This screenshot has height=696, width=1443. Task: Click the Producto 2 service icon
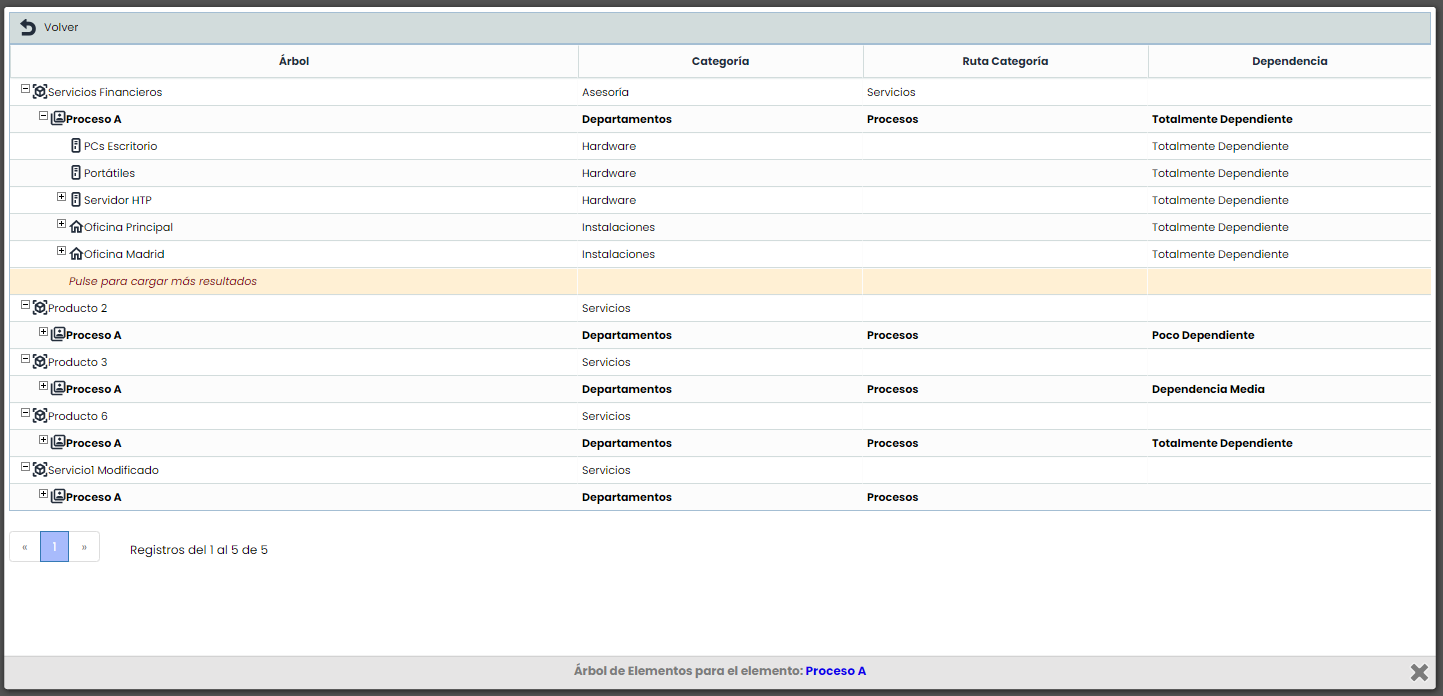(x=40, y=308)
